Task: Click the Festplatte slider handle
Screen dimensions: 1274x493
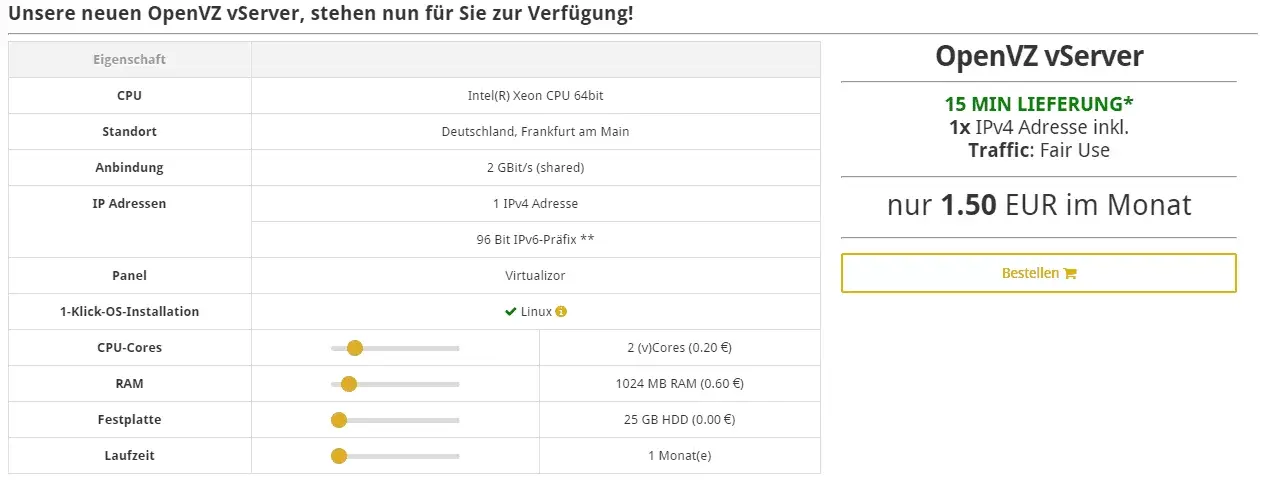Action: [339, 420]
